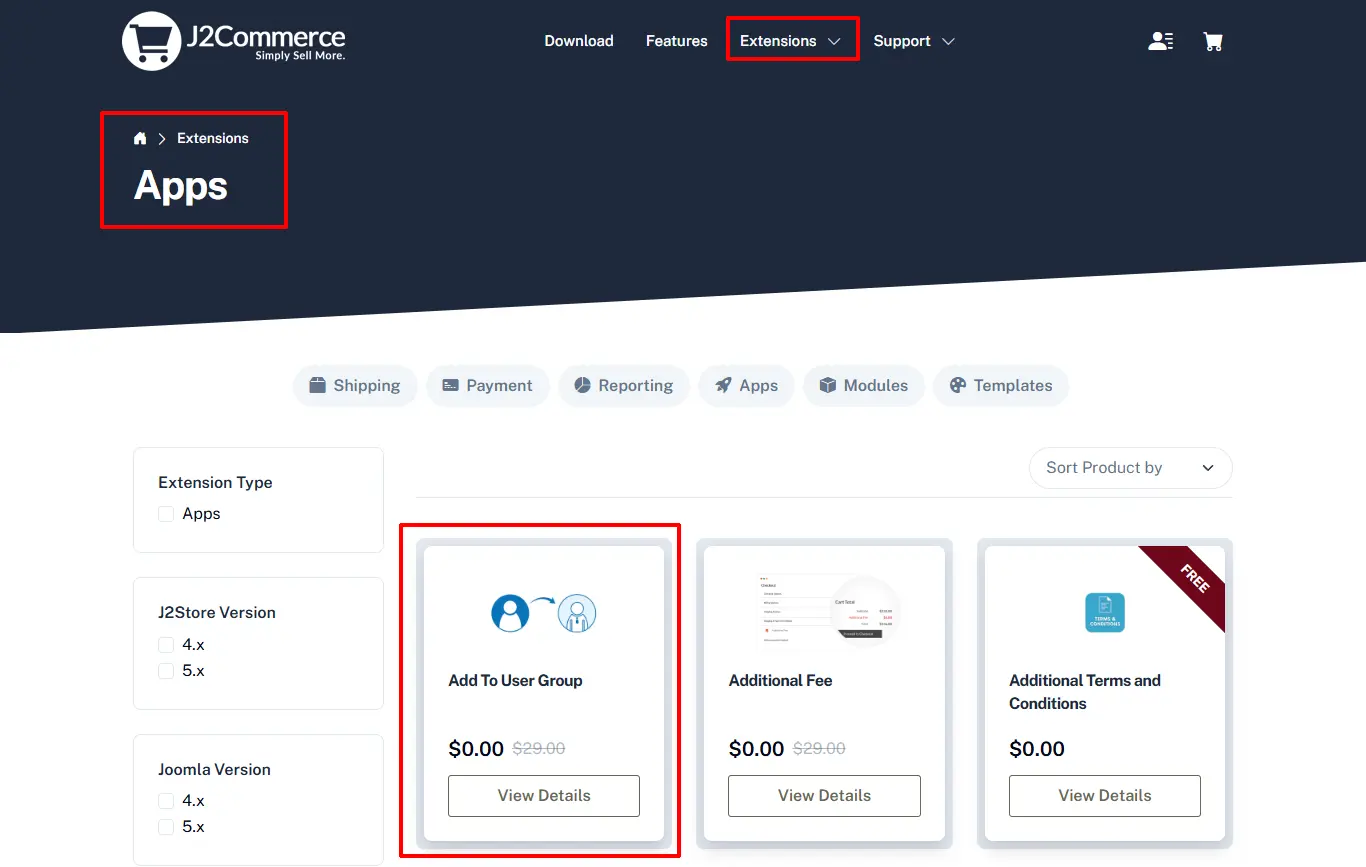
Task: Open the Support navigation item
Action: (902, 41)
